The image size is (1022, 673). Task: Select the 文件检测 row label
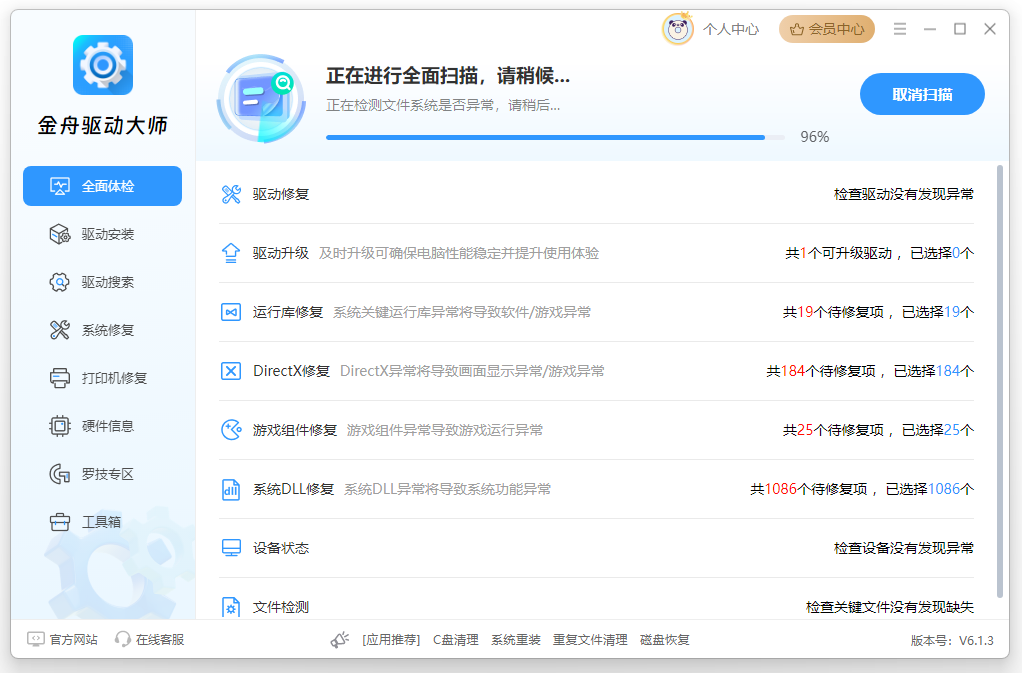coord(281,607)
